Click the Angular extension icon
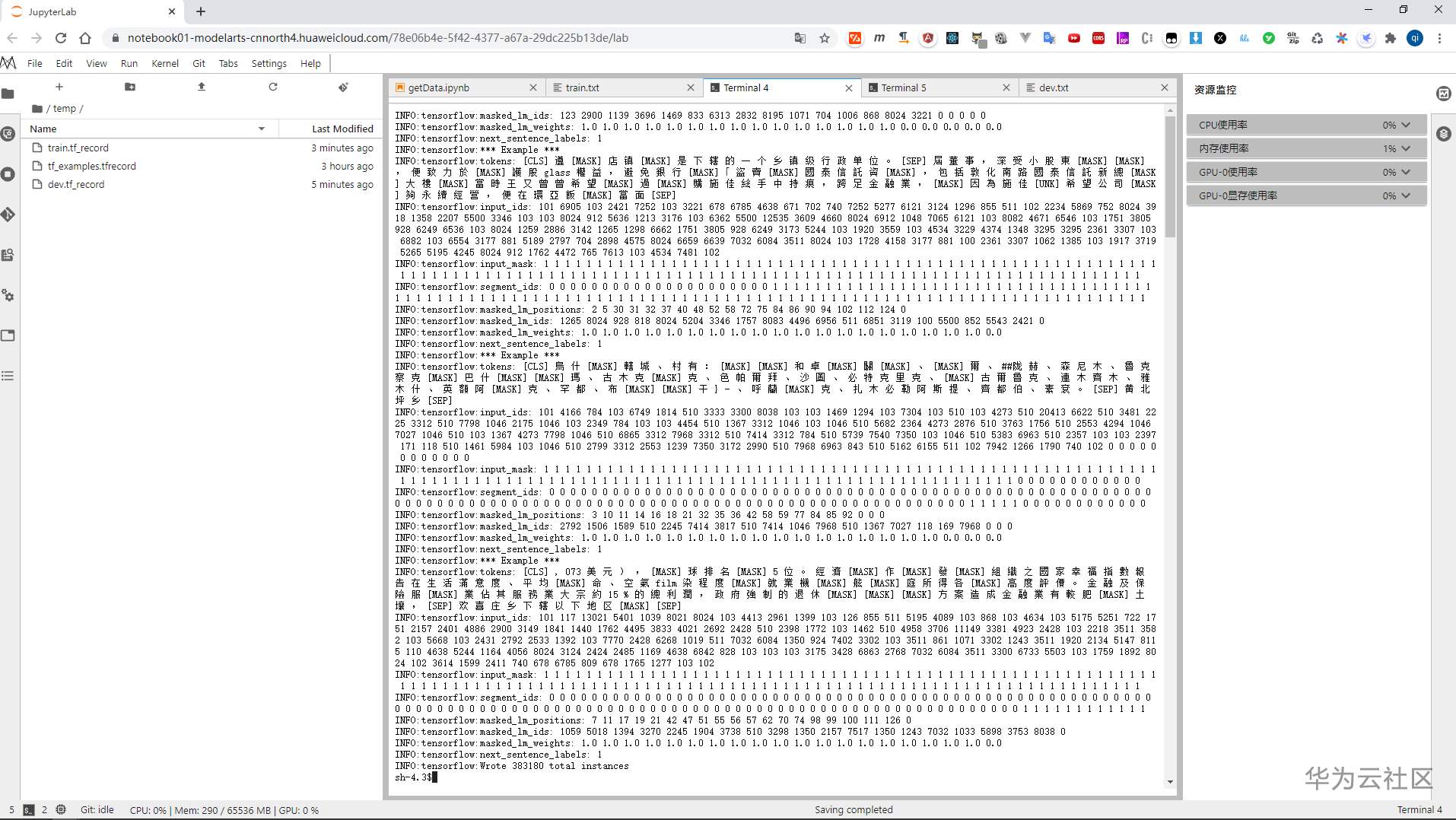The width and height of the screenshot is (1456, 820). click(x=928, y=38)
